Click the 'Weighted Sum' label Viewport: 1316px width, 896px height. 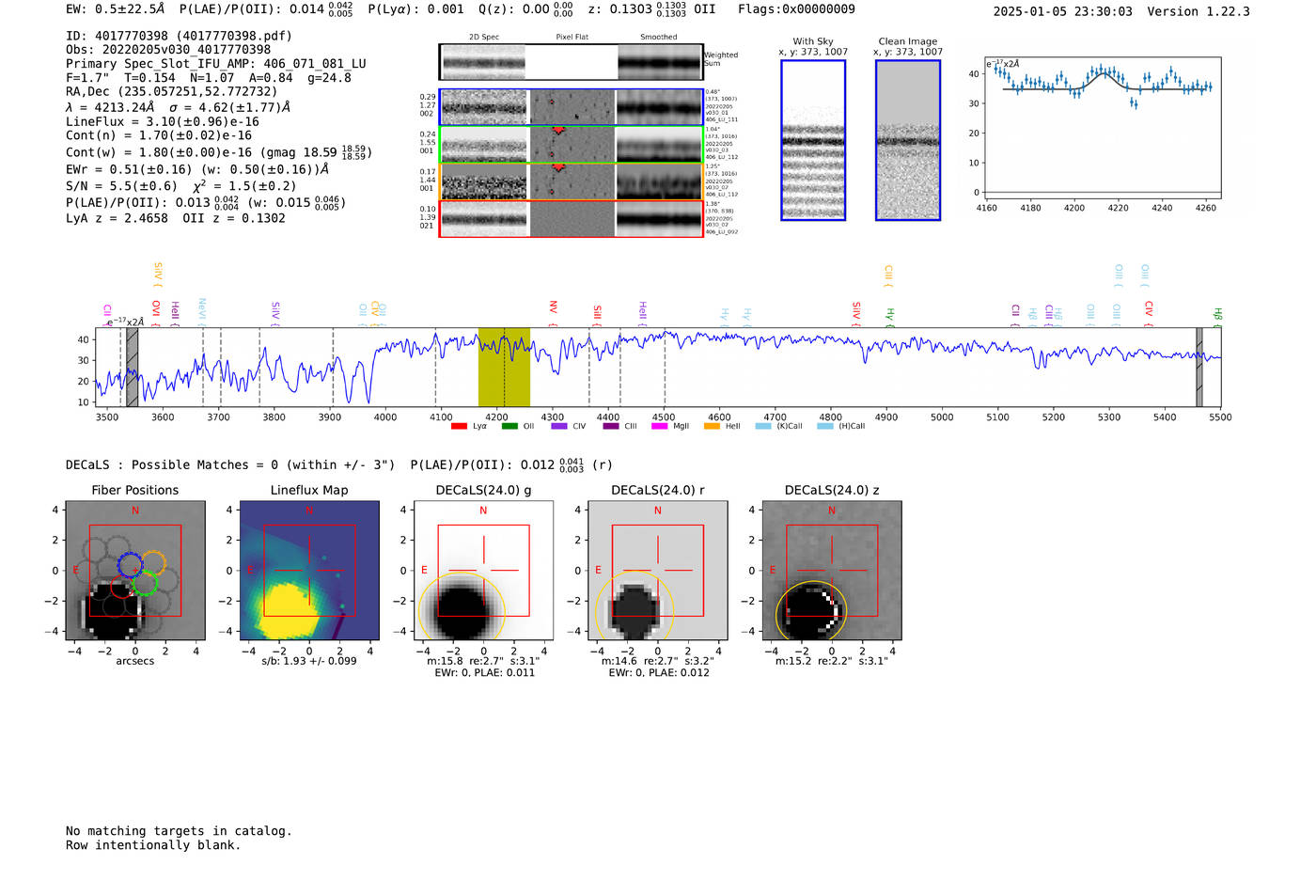(721, 59)
